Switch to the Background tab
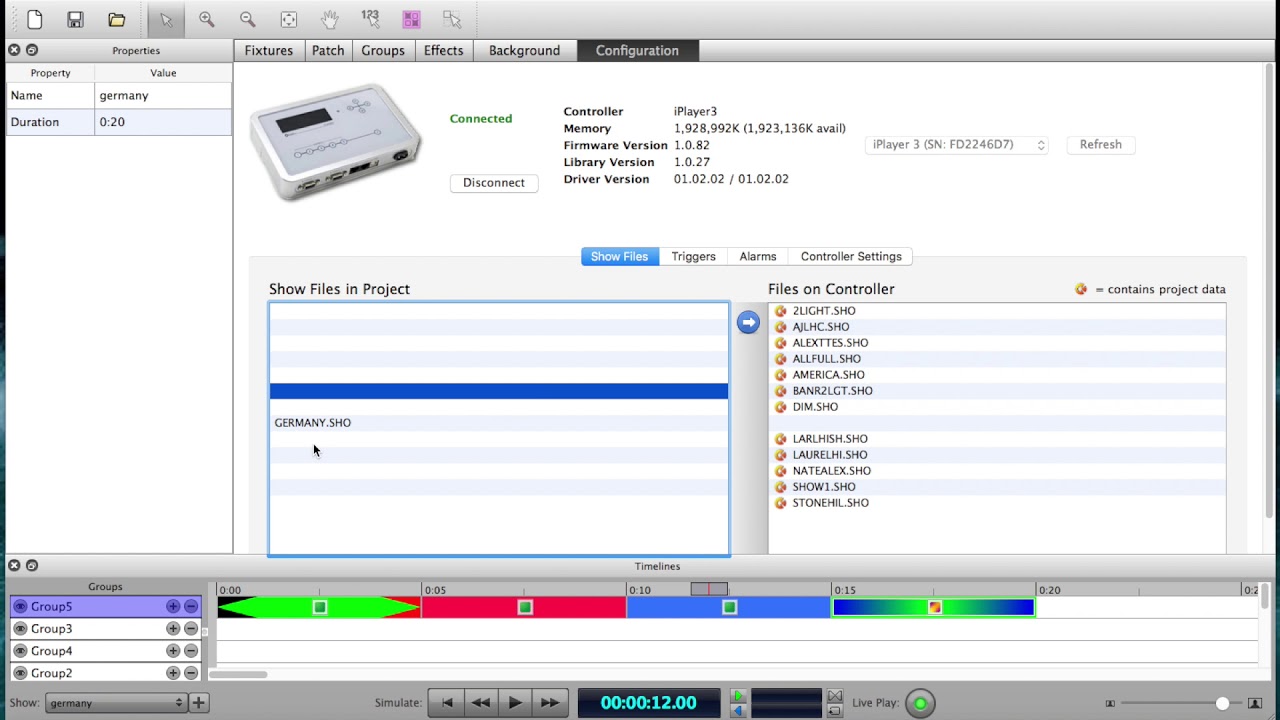This screenshot has height=720, width=1280. pos(525,51)
